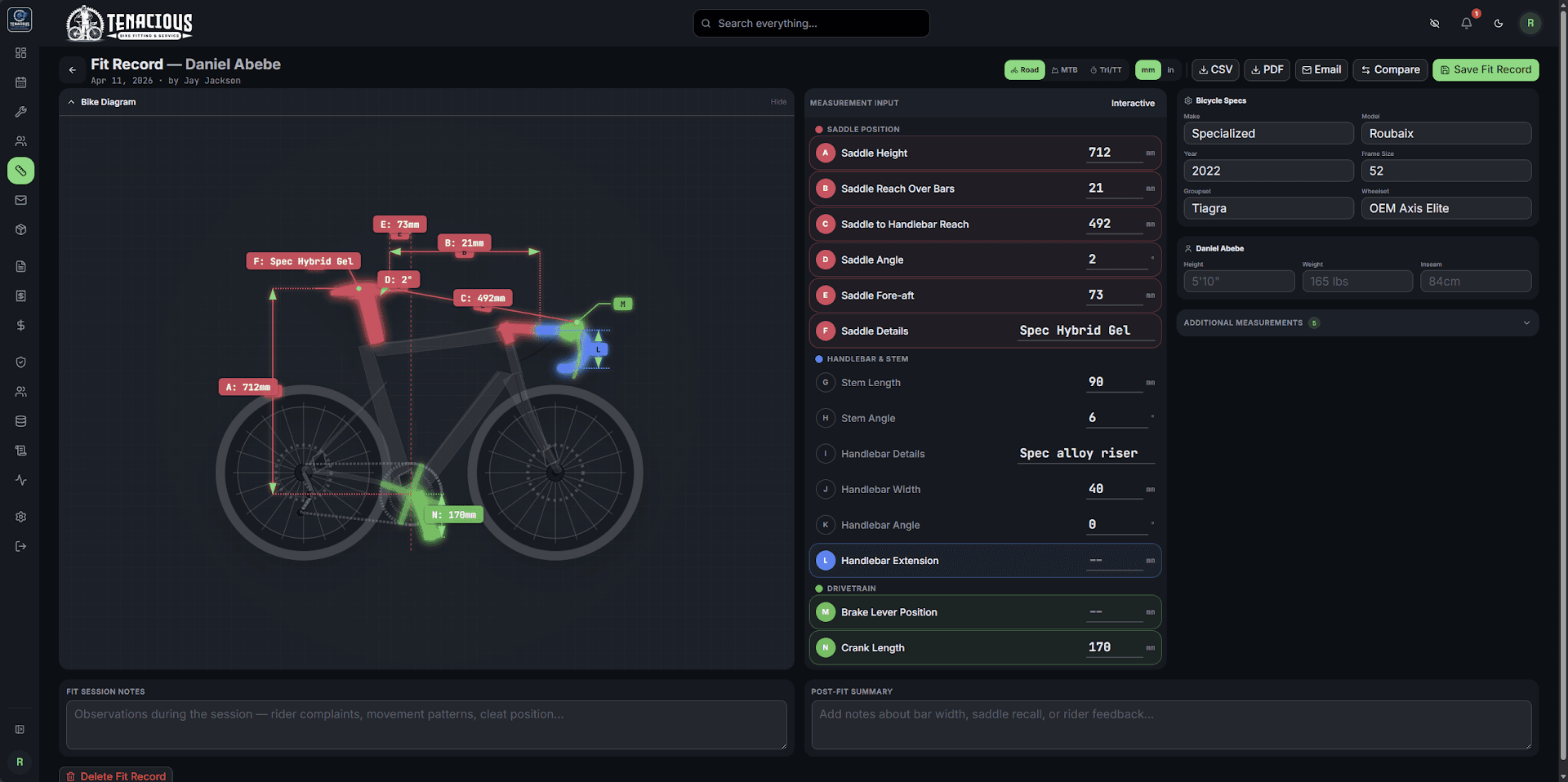Viewport: 1568px width, 782px height.
Task: Open the database icon in sidebar
Action: (x=20, y=421)
